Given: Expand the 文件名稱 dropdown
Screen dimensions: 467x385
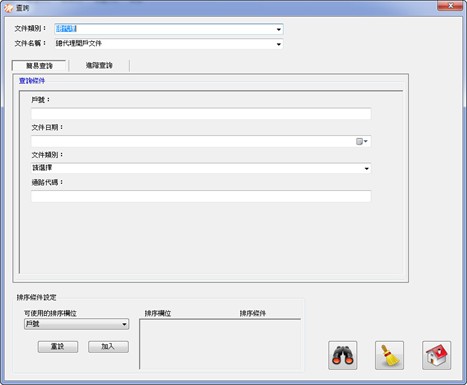Looking at the screenshot, I should point(279,44).
